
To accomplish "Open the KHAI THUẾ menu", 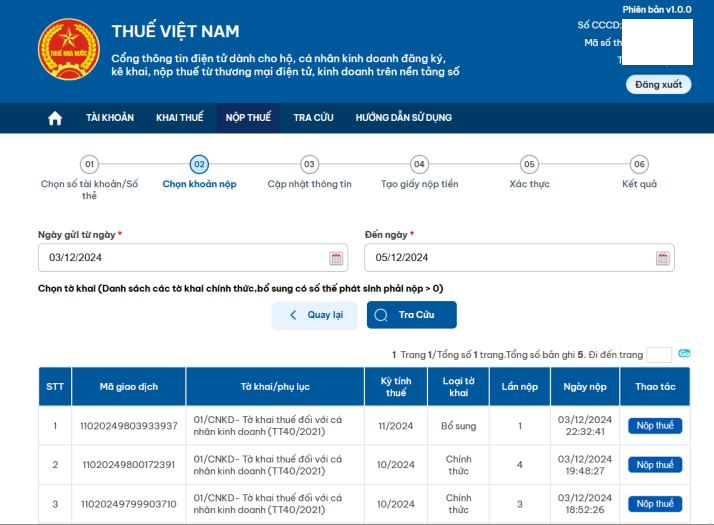I will click(x=179, y=118).
